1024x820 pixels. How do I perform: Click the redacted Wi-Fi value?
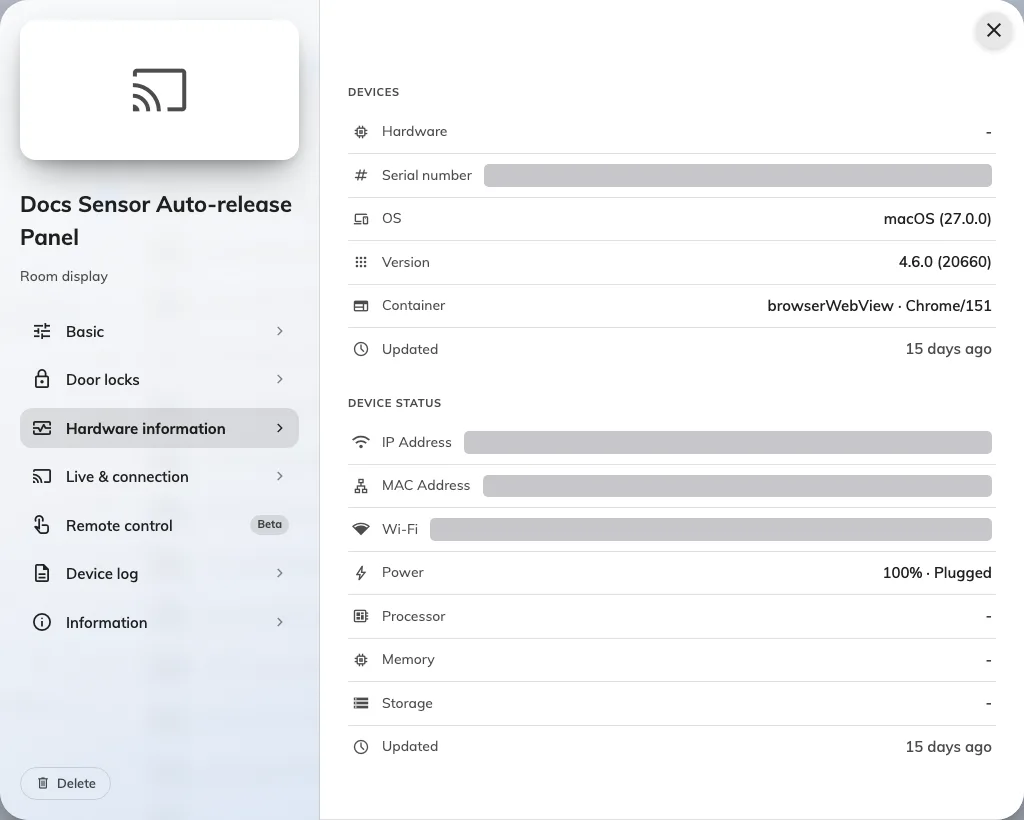(x=711, y=529)
